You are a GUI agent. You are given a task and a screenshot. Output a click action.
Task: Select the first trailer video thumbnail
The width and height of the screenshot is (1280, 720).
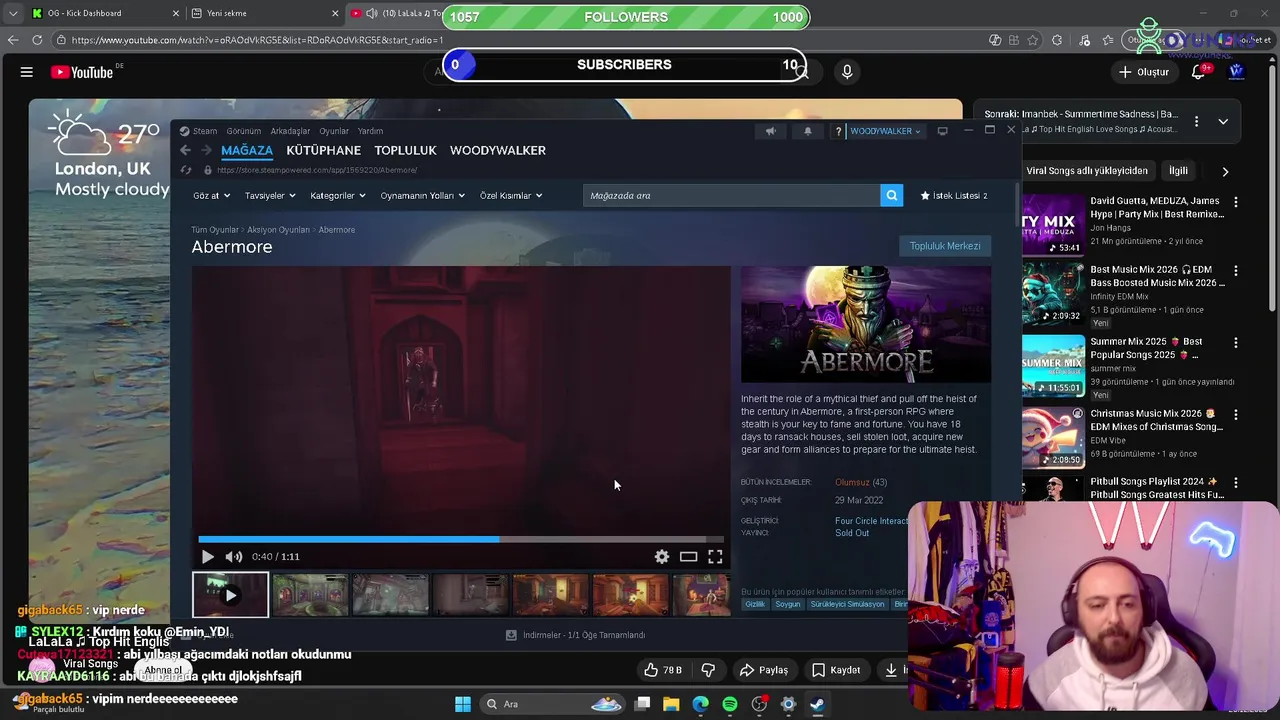230,595
